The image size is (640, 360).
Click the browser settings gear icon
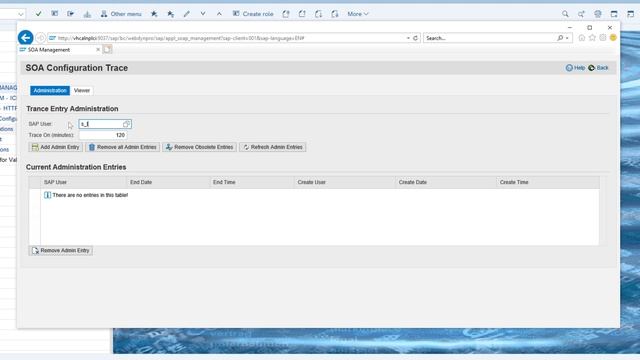tap(603, 38)
